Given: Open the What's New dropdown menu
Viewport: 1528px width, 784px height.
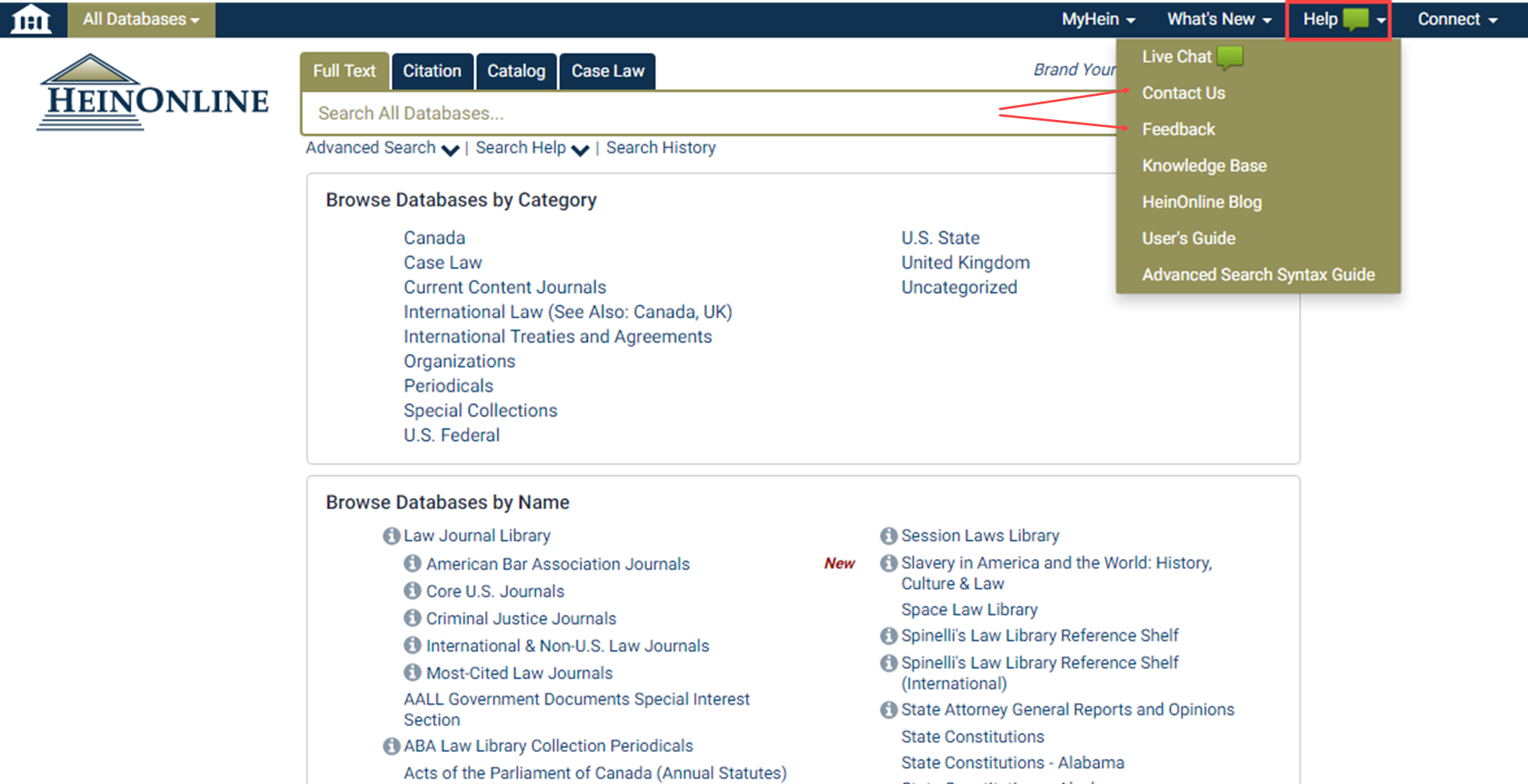Looking at the screenshot, I should (1219, 19).
